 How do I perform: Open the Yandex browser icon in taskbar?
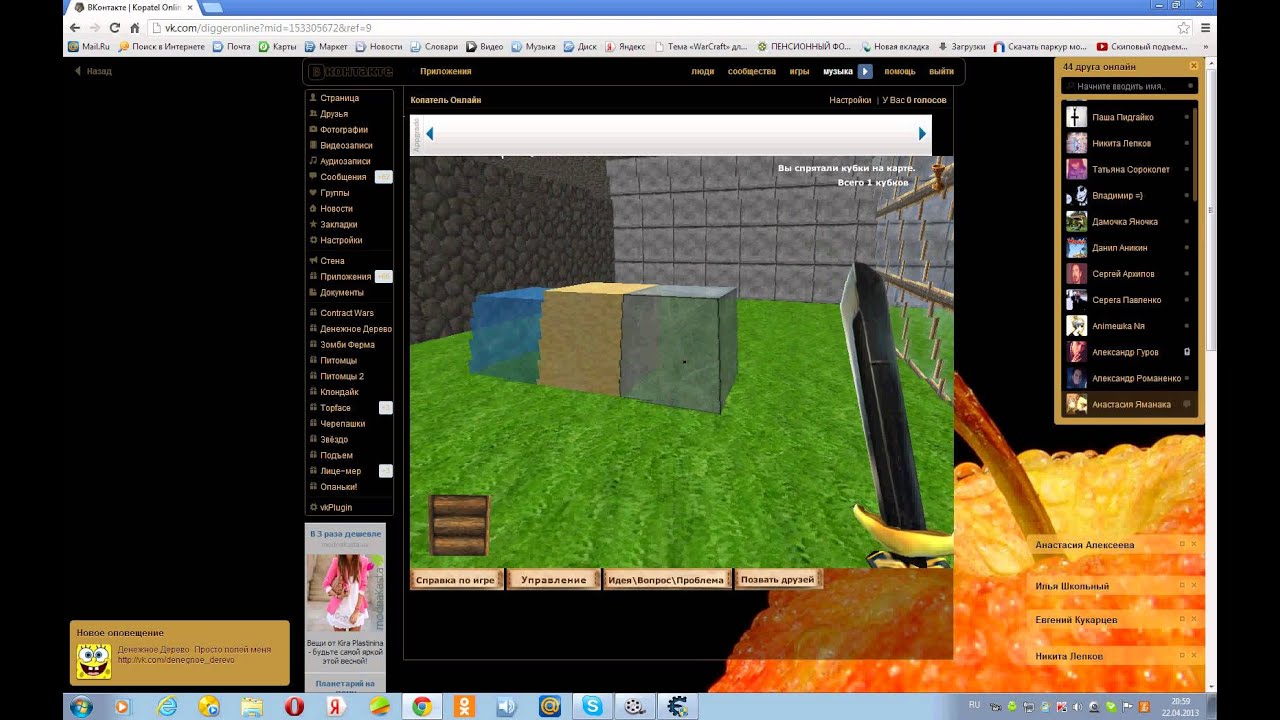337,706
